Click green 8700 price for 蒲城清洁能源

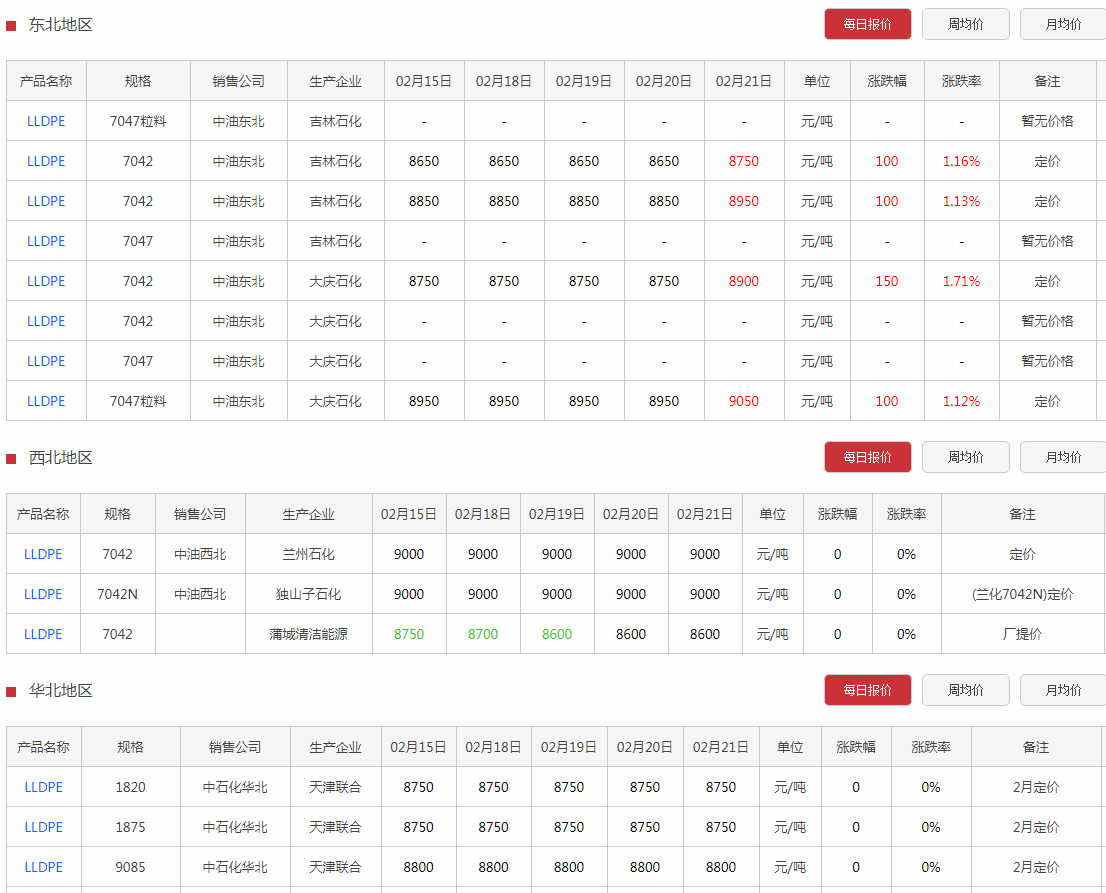click(483, 634)
